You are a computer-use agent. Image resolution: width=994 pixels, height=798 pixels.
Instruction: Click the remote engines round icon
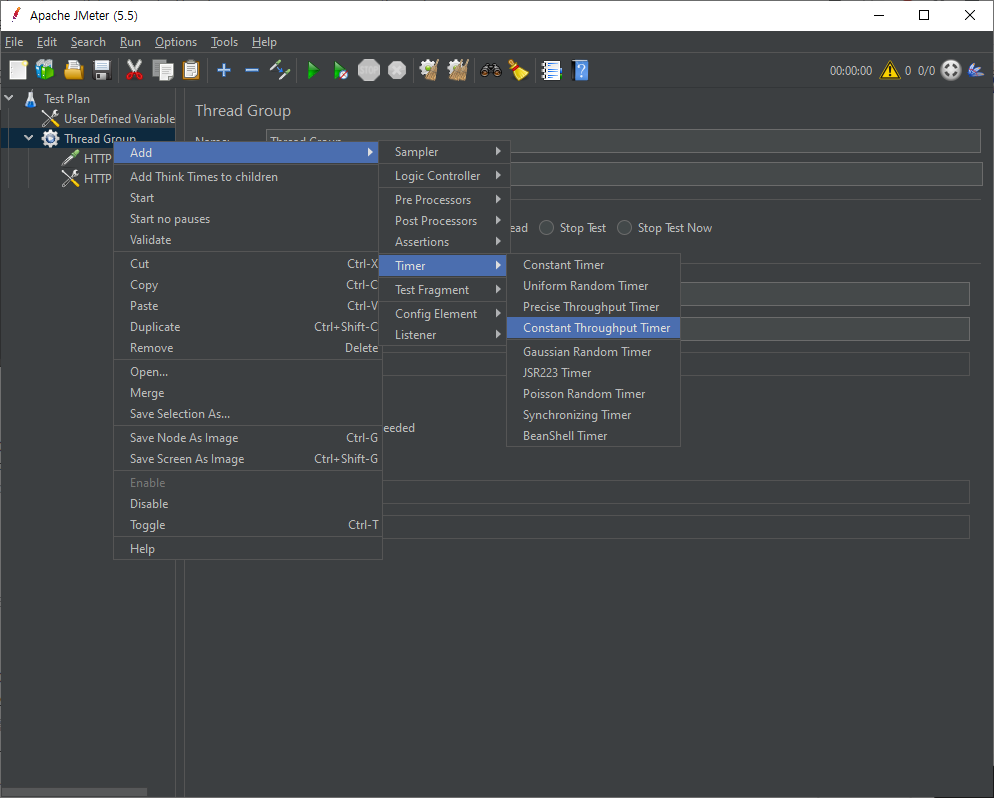951,70
